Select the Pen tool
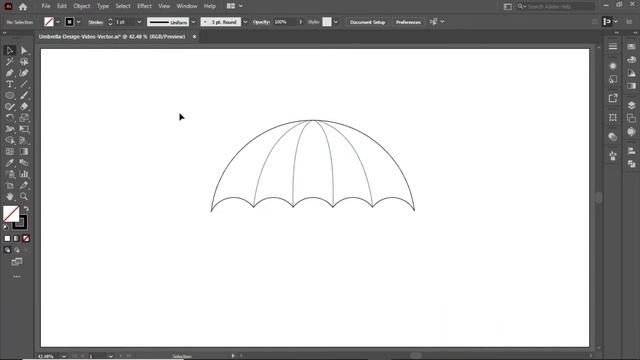Viewport: 640px width, 360px height. point(10,73)
